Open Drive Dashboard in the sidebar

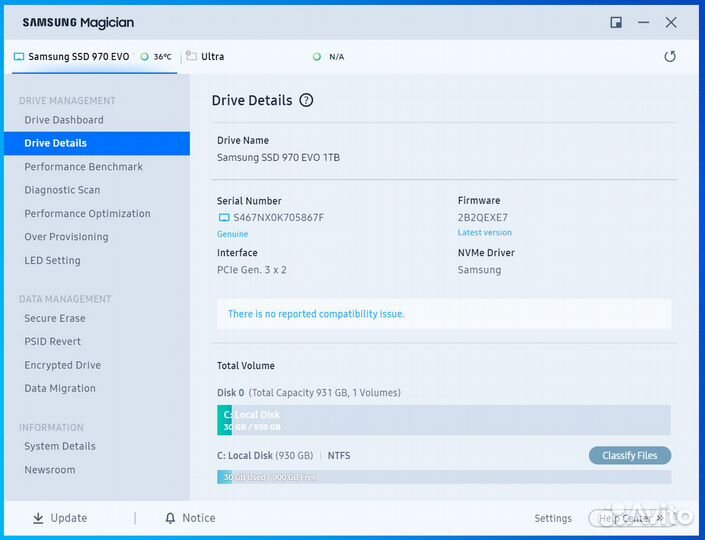(64, 120)
